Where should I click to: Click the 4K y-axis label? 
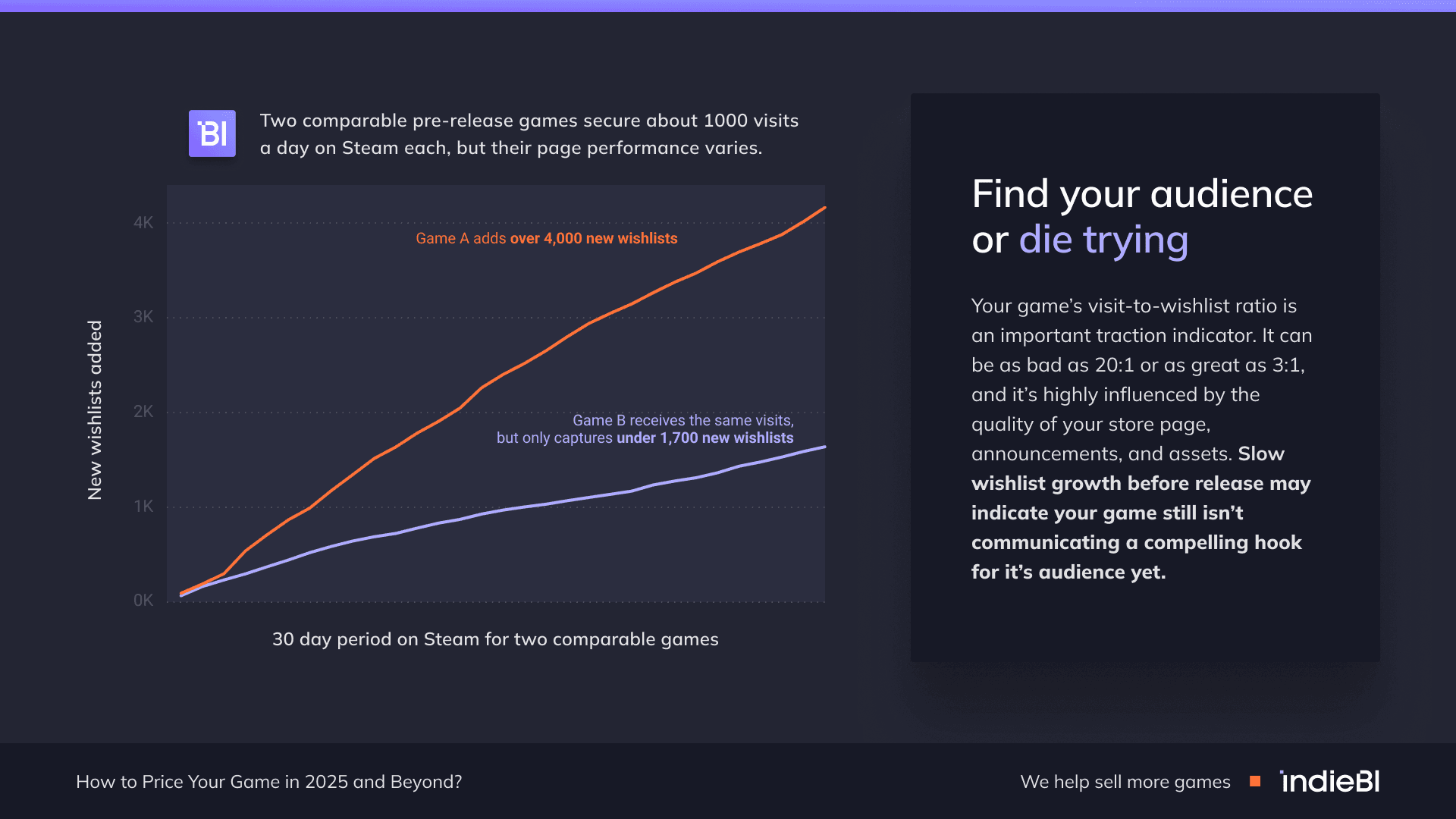pyautogui.click(x=143, y=223)
